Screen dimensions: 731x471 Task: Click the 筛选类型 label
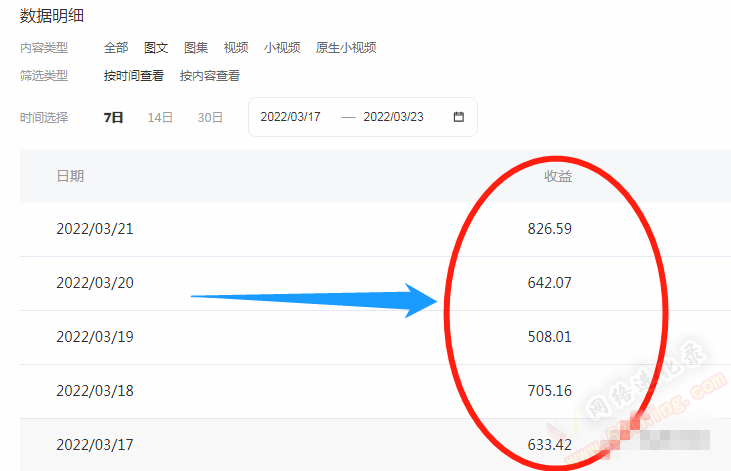click(44, 76)
